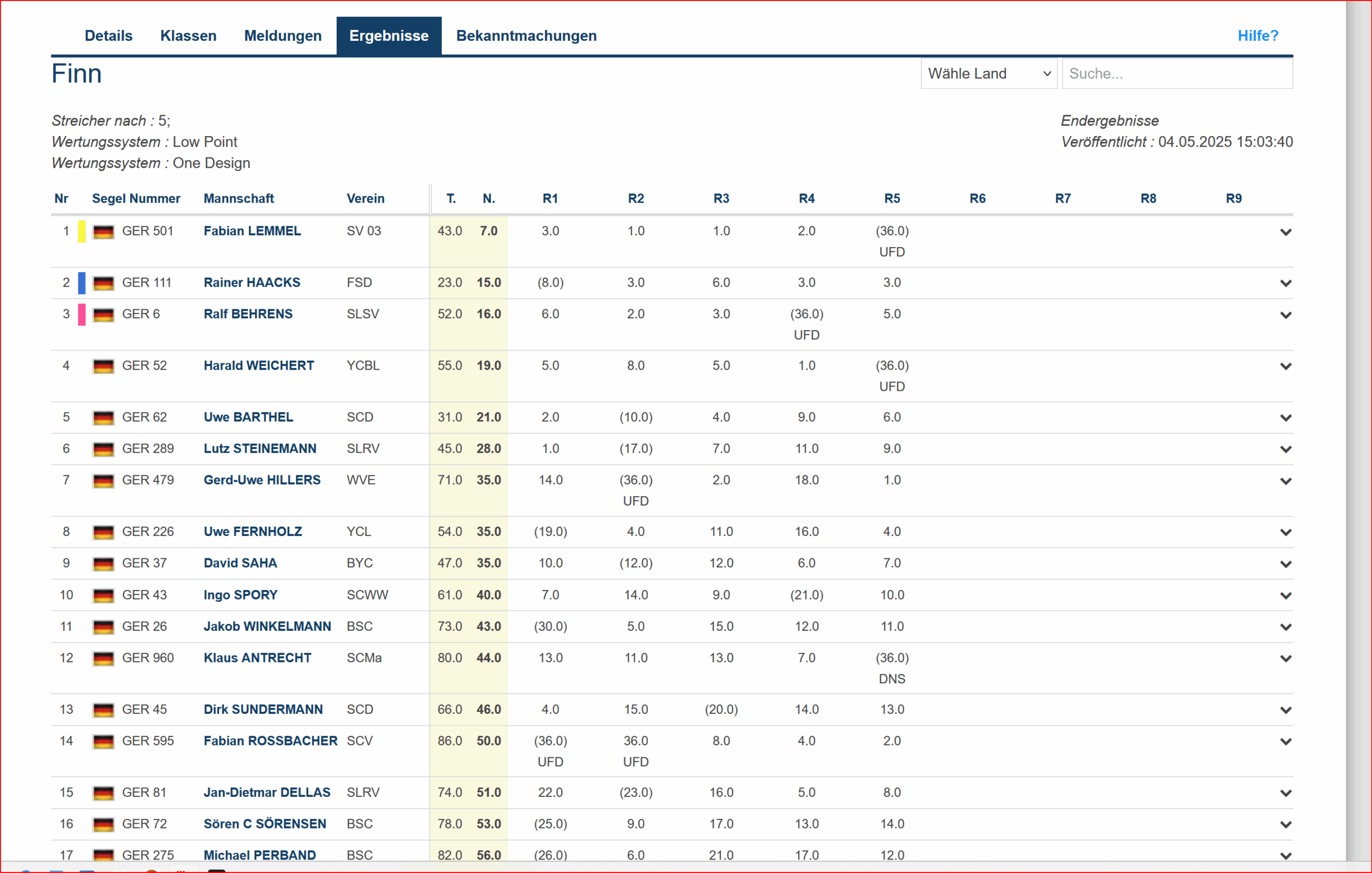Click the German flag for GER 37

point(103,564)
